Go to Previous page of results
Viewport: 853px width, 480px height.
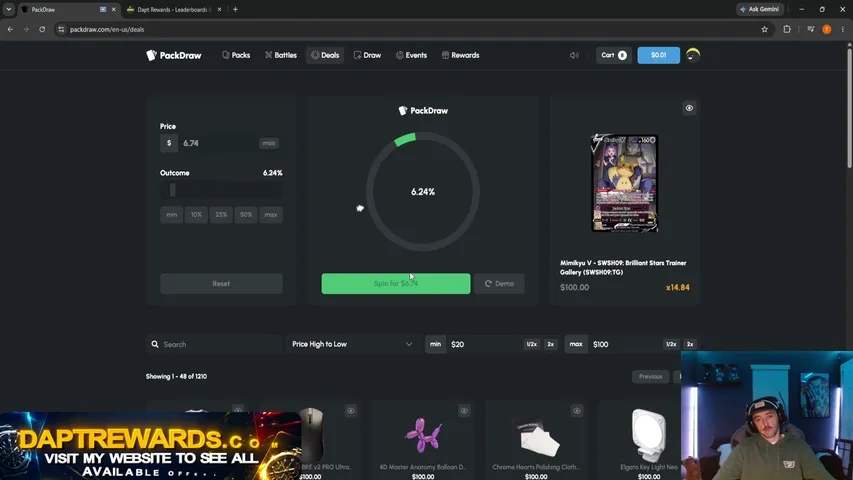click(651, 376)
